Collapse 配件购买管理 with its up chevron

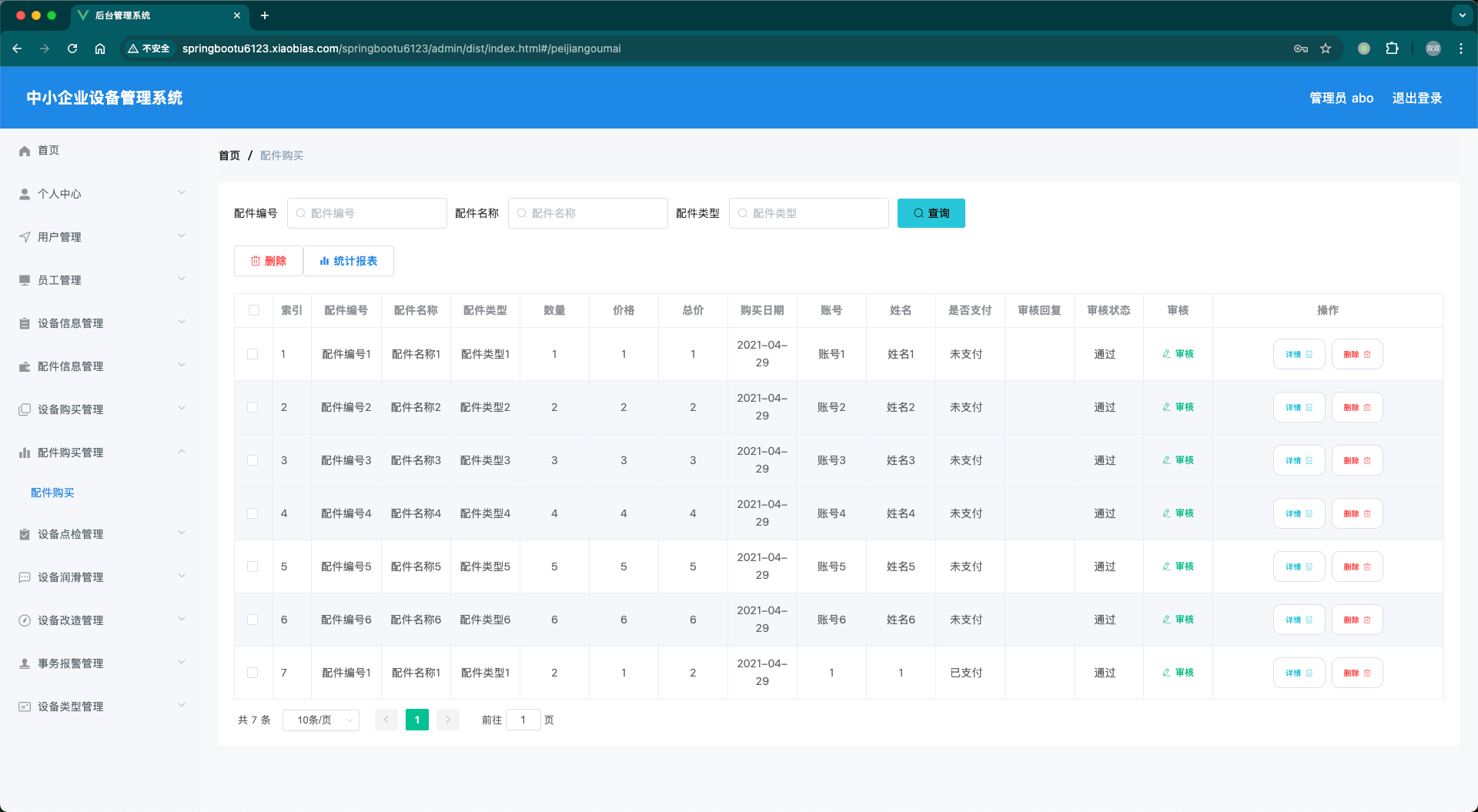tap(182, 451)
